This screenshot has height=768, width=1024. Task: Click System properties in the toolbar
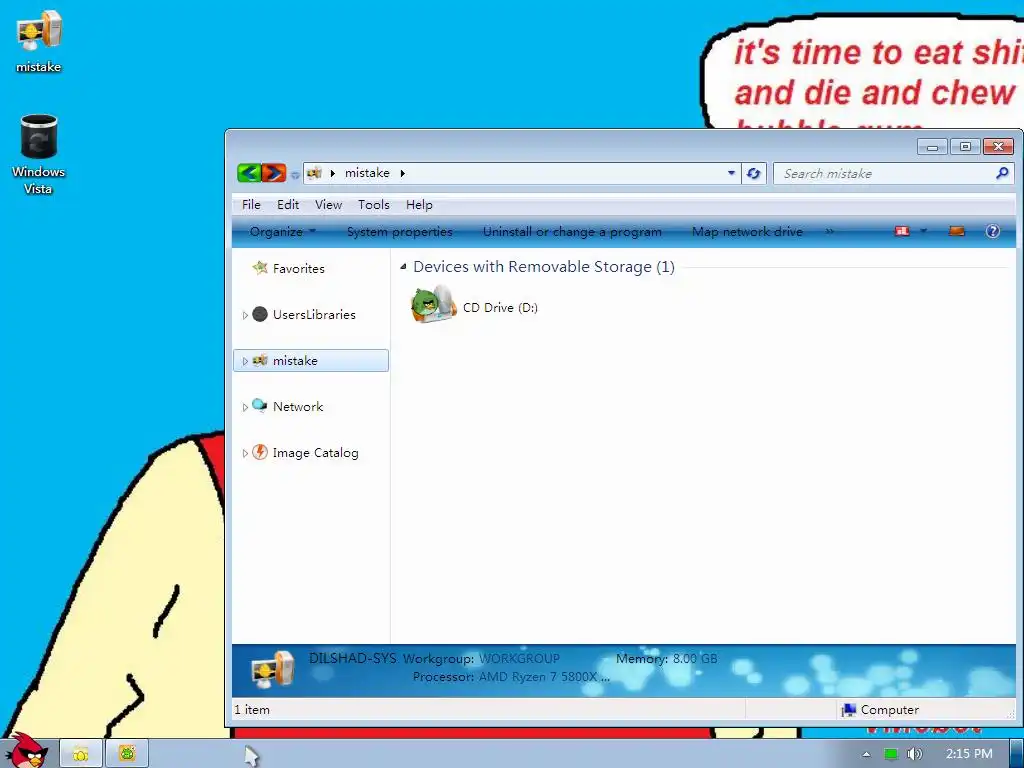pos(400,232)
